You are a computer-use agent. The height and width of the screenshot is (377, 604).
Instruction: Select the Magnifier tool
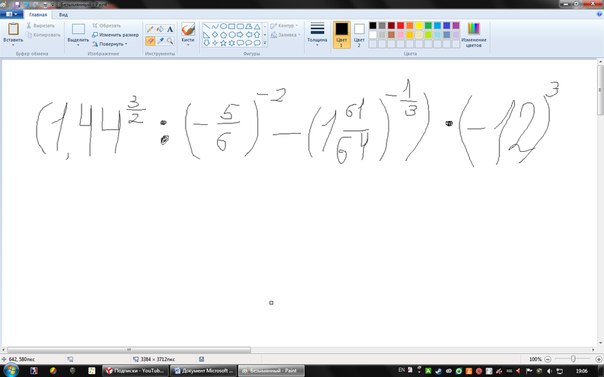click(x=170, y=40)
